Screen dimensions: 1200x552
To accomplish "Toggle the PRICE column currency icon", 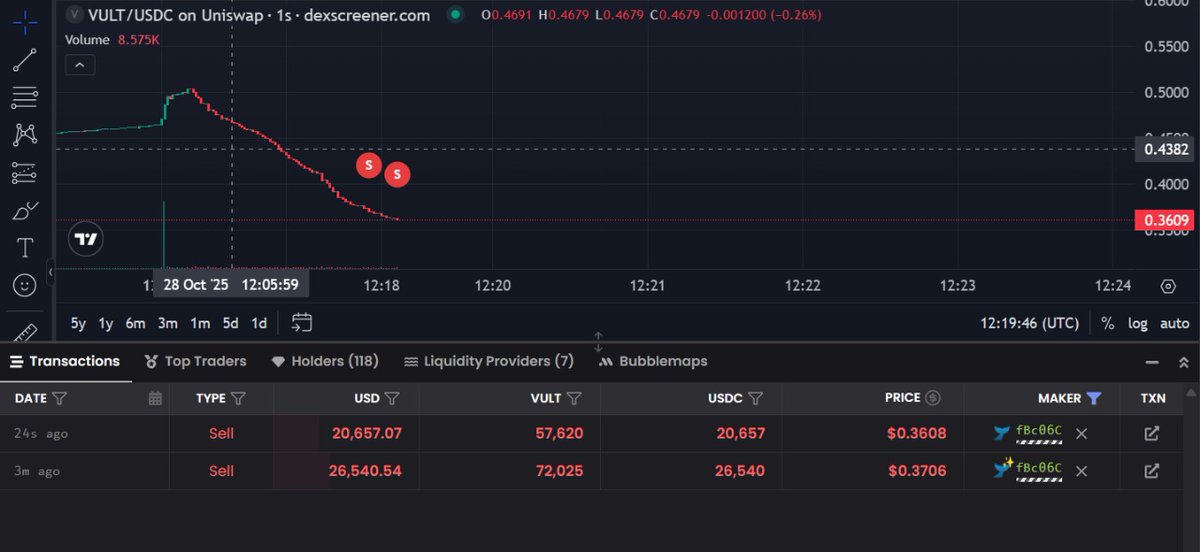I will click(933, 398).
